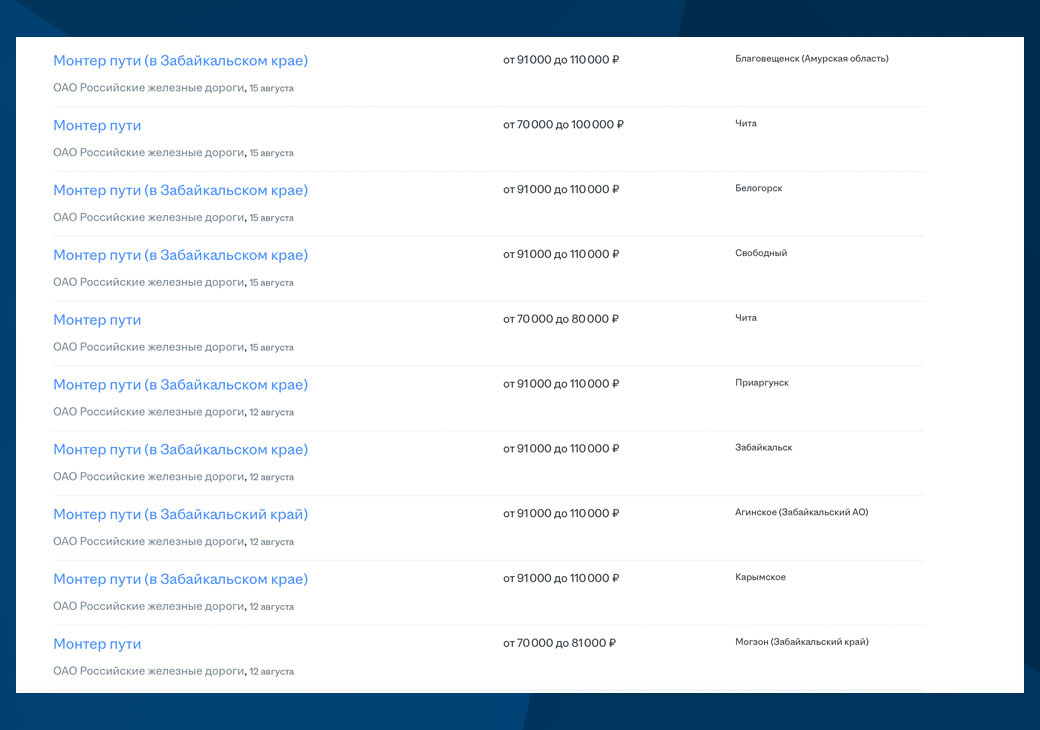
Task: Open the Монтер пути listing for Свободный
Action: (180, 255)
